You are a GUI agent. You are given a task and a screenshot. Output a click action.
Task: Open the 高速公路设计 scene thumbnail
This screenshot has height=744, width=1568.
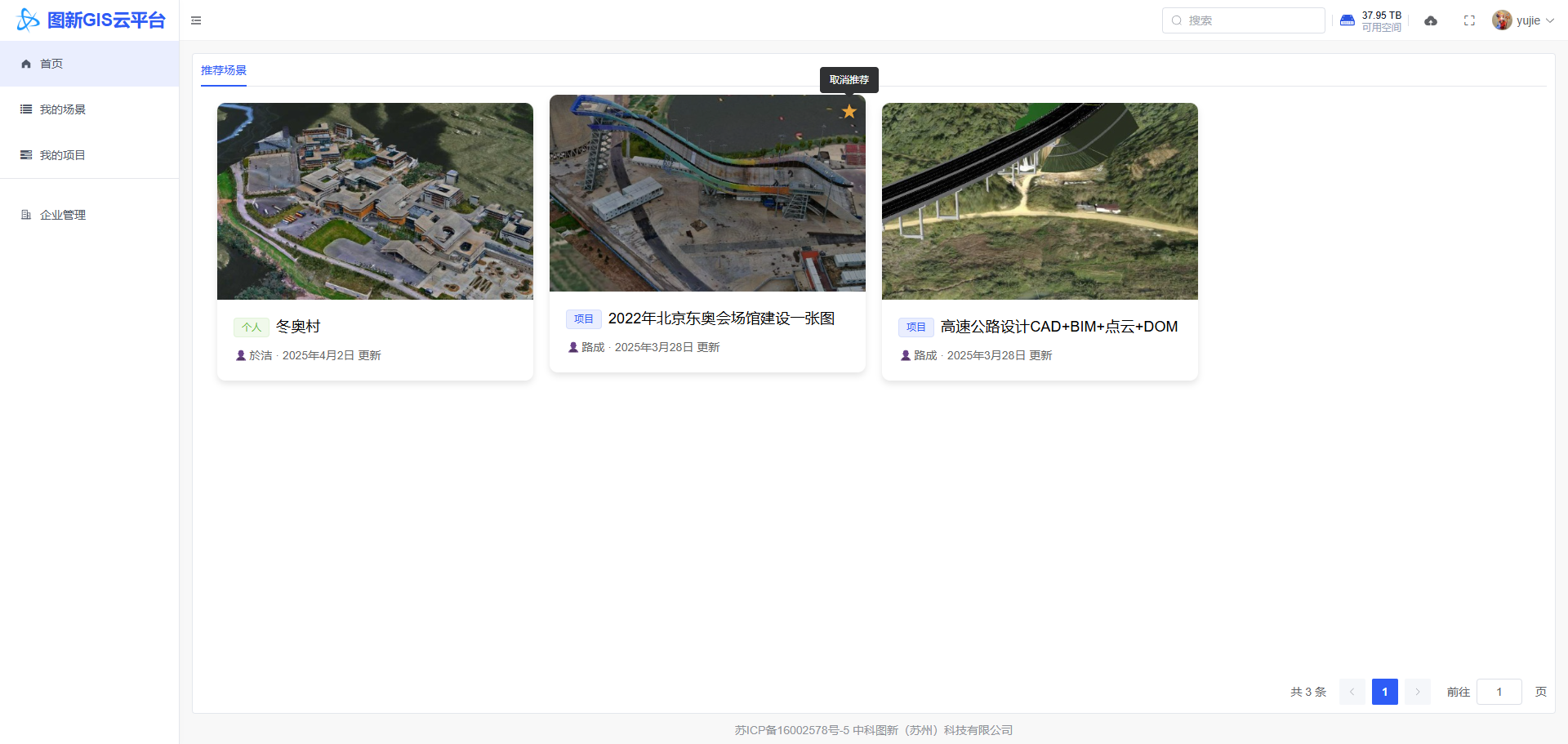click(x=1040, y=201)
